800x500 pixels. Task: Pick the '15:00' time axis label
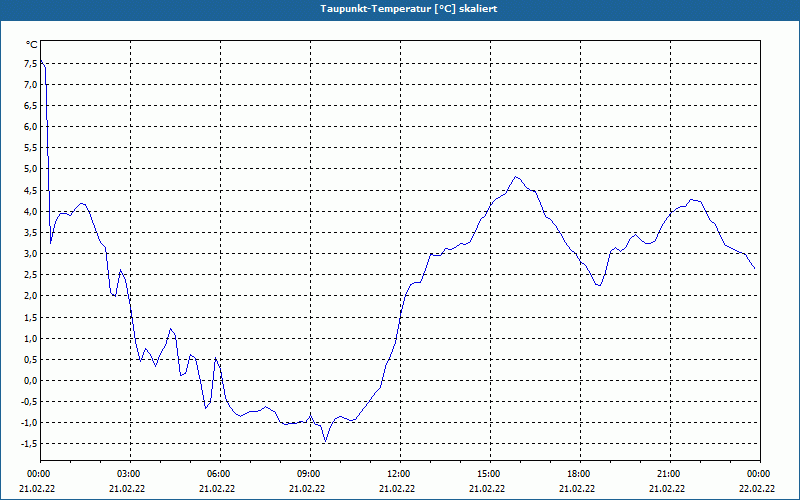pyautogui.click(x=490, y=474)
